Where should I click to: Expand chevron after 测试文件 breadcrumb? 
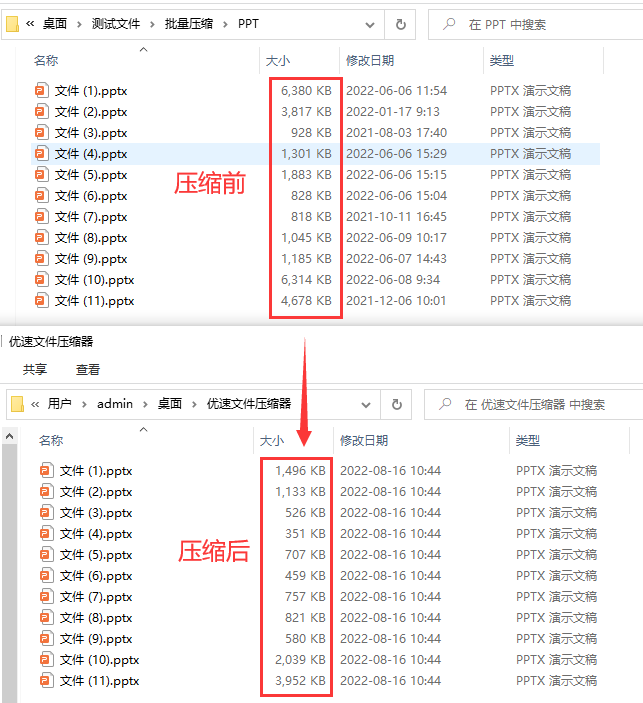152,24
